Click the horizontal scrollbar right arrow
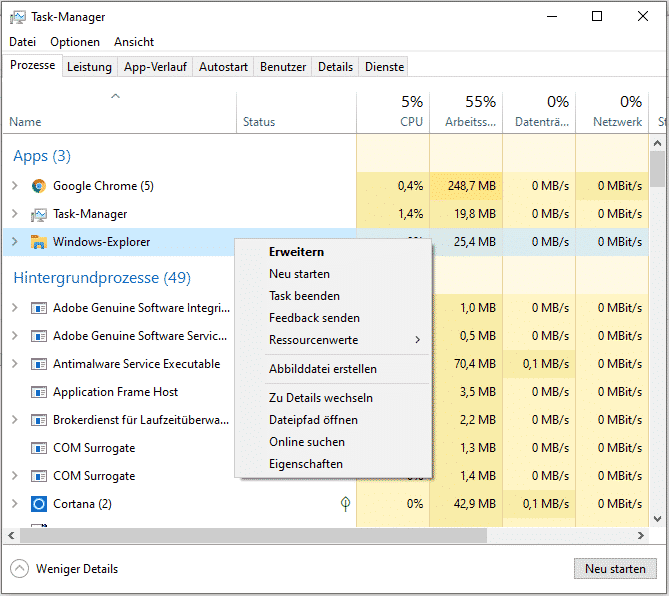The height and width of the screenshot is (596, 669). tap(641, 536)
